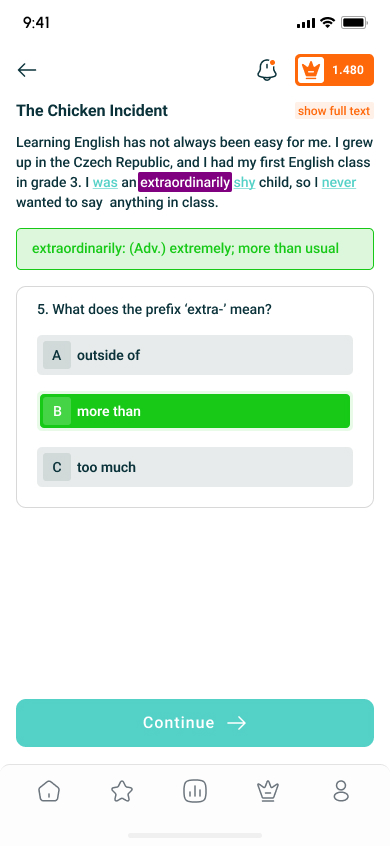Open the Profile person tab
Viewport: 391px width, 846px height.
pyautogui.click(x=341, y=792)
